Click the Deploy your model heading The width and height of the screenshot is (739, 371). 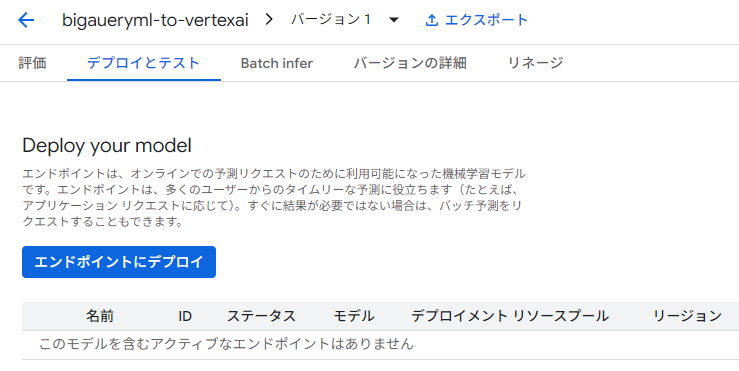coord(107,145)
